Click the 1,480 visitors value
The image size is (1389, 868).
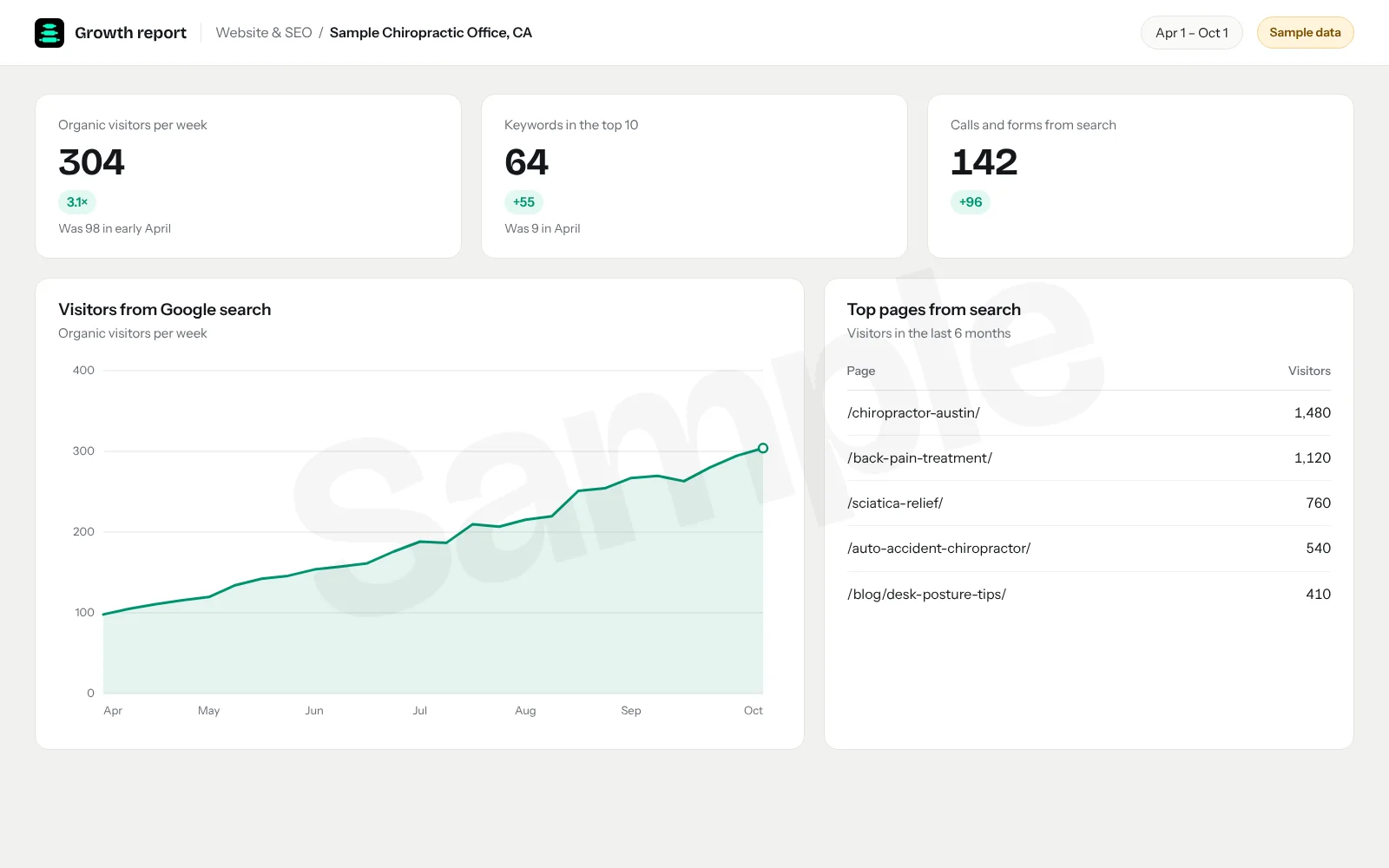coord(1312,413)
